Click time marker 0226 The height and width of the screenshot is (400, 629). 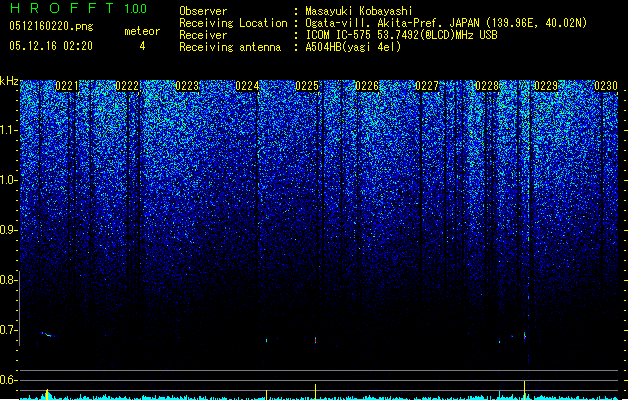tap(367, 86)
